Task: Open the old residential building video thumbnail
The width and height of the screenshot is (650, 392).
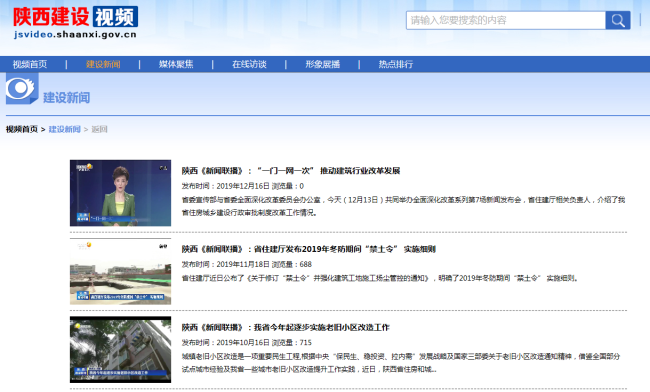Action: (x=120, y=350)
